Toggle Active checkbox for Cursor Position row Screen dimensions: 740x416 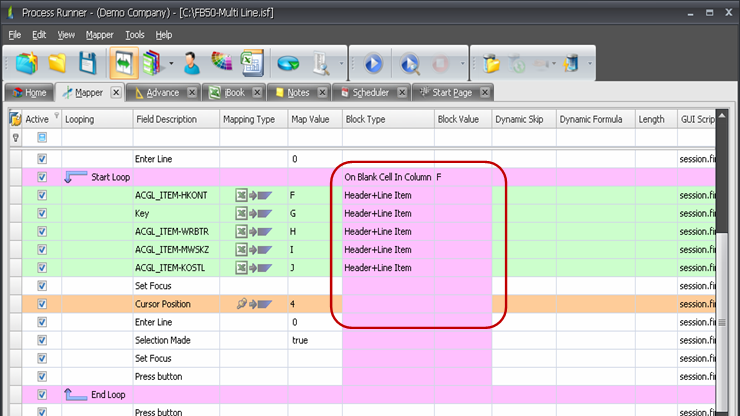(42, 304)
